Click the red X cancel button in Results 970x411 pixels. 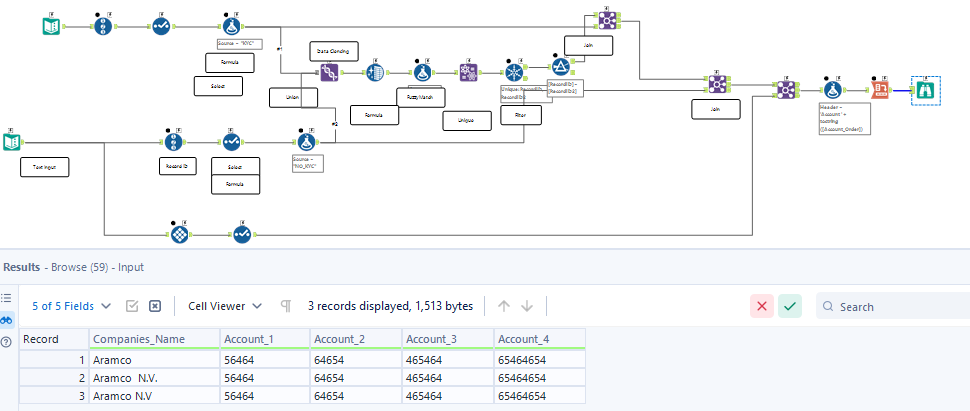coord(762,306)
